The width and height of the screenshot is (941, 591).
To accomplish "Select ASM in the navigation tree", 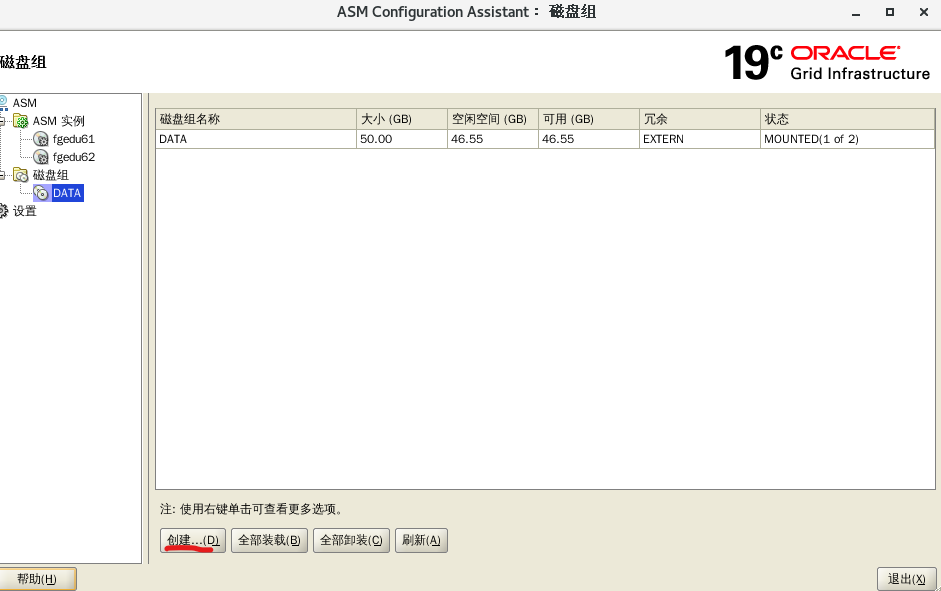I will pos(25,103).
